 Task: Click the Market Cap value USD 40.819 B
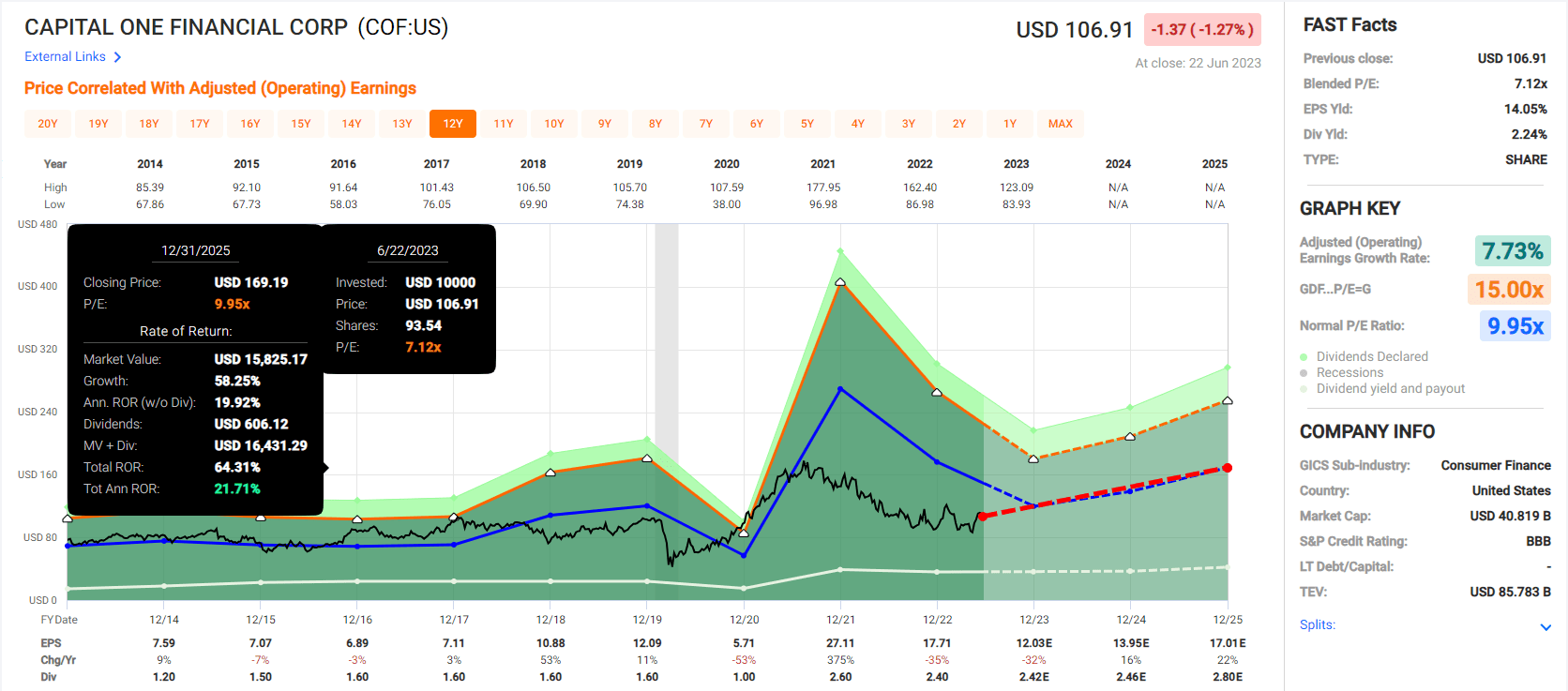(x=1510, y=516)
